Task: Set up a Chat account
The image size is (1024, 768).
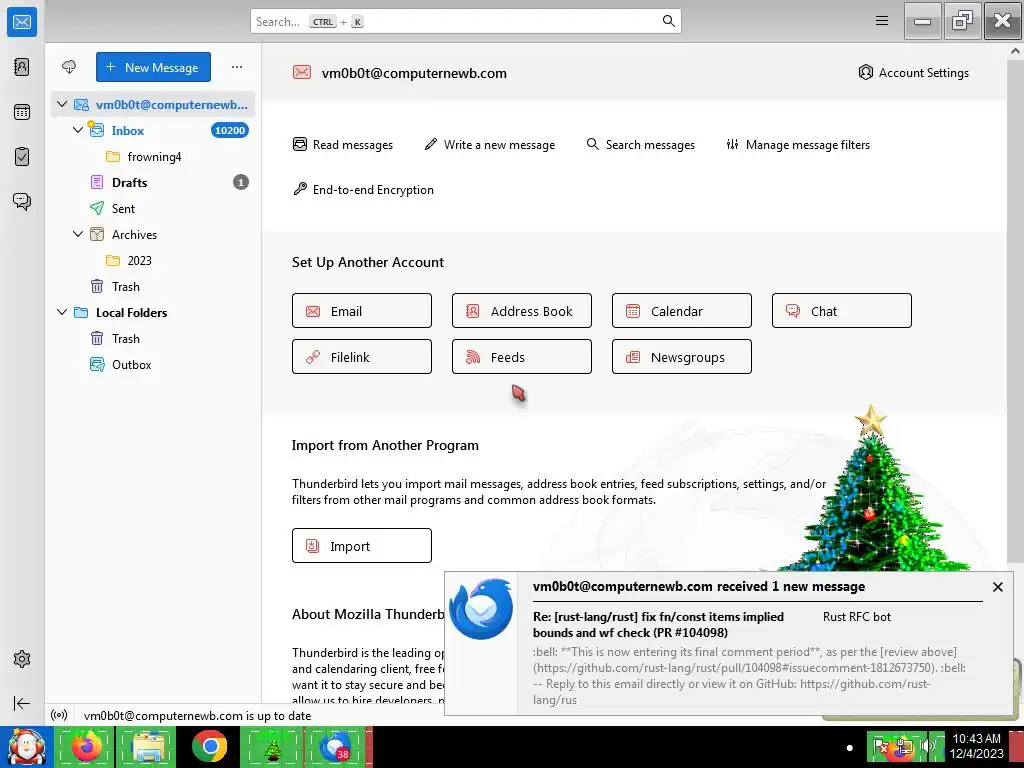Action: pos(842,311)
